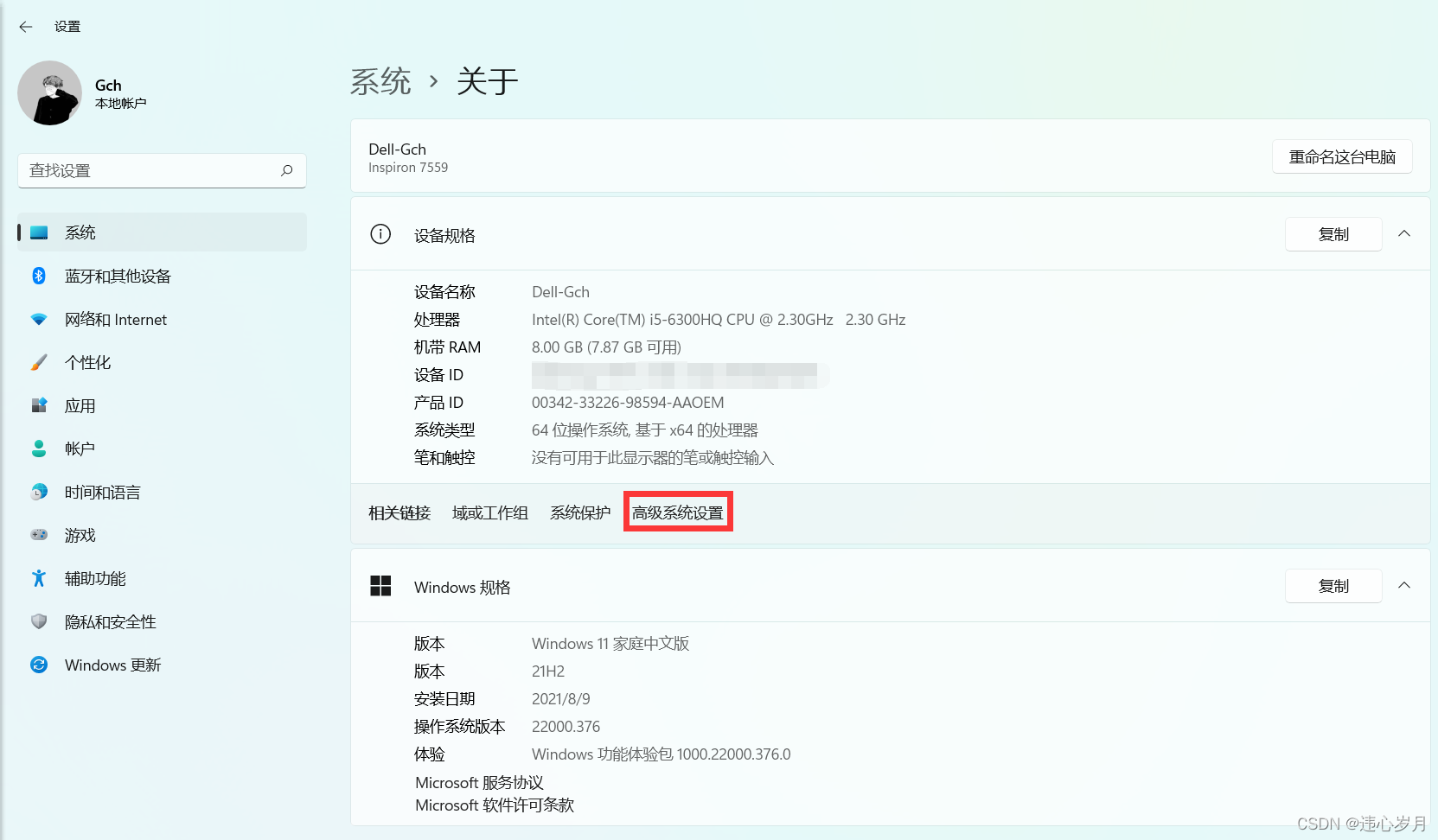
Task: Click the 21H2 version value
Action: point(548,671)
